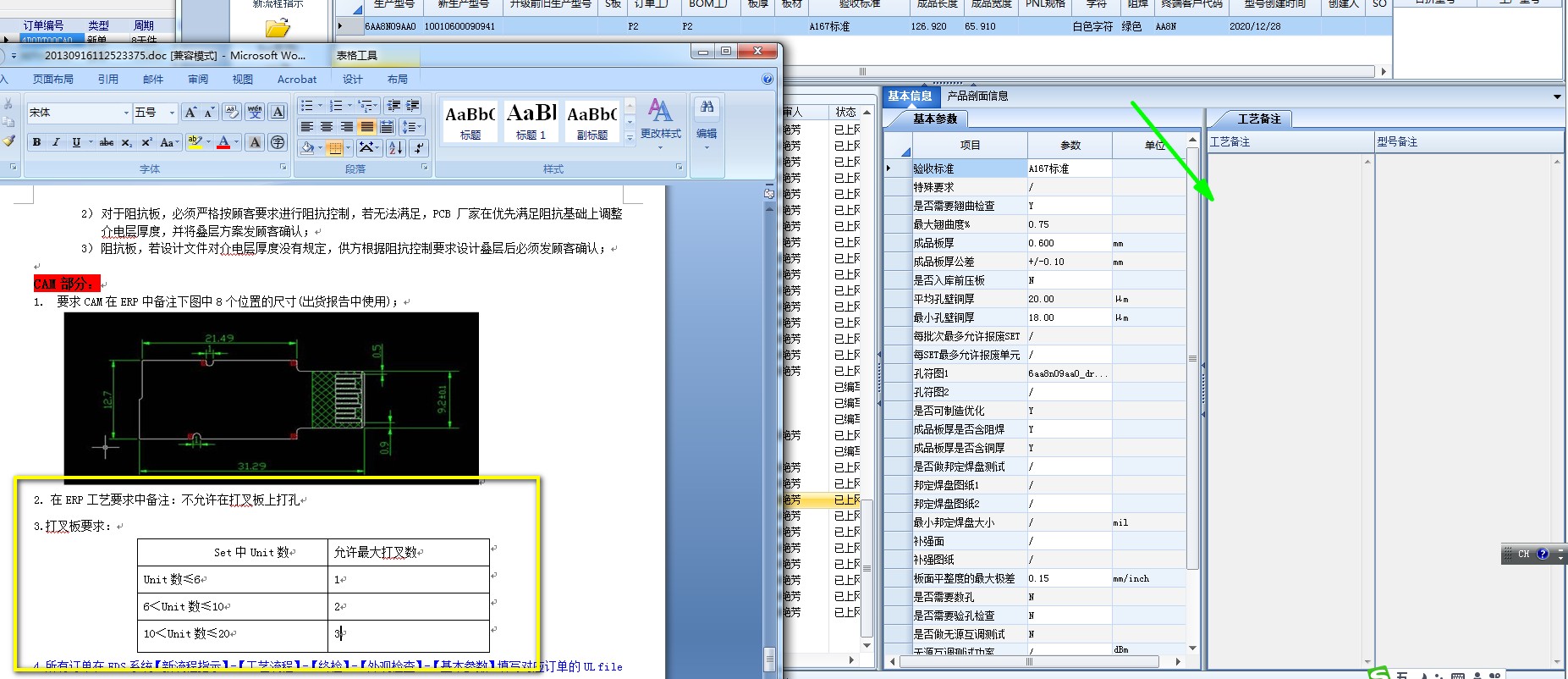Click the Increase Indent icon
This screenshot has height=679, width=1568.
click(412, 106)
